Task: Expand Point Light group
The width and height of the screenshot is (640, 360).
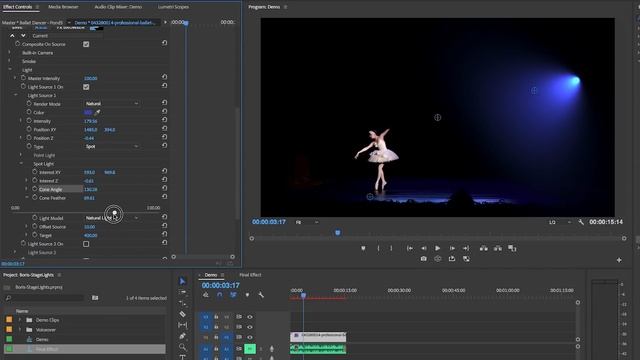Action: click(21, 155)
